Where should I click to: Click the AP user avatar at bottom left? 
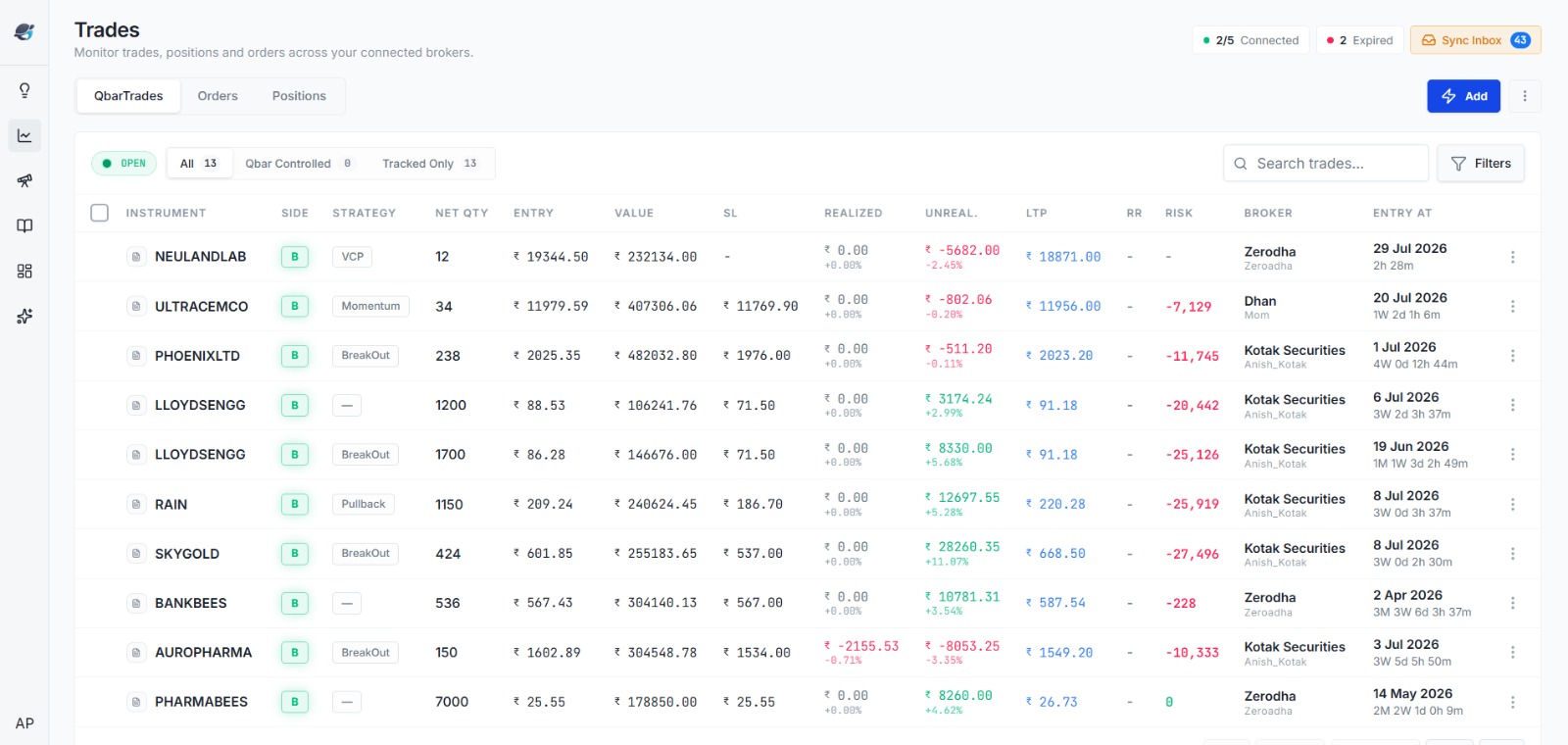click(x=24, y=723)
